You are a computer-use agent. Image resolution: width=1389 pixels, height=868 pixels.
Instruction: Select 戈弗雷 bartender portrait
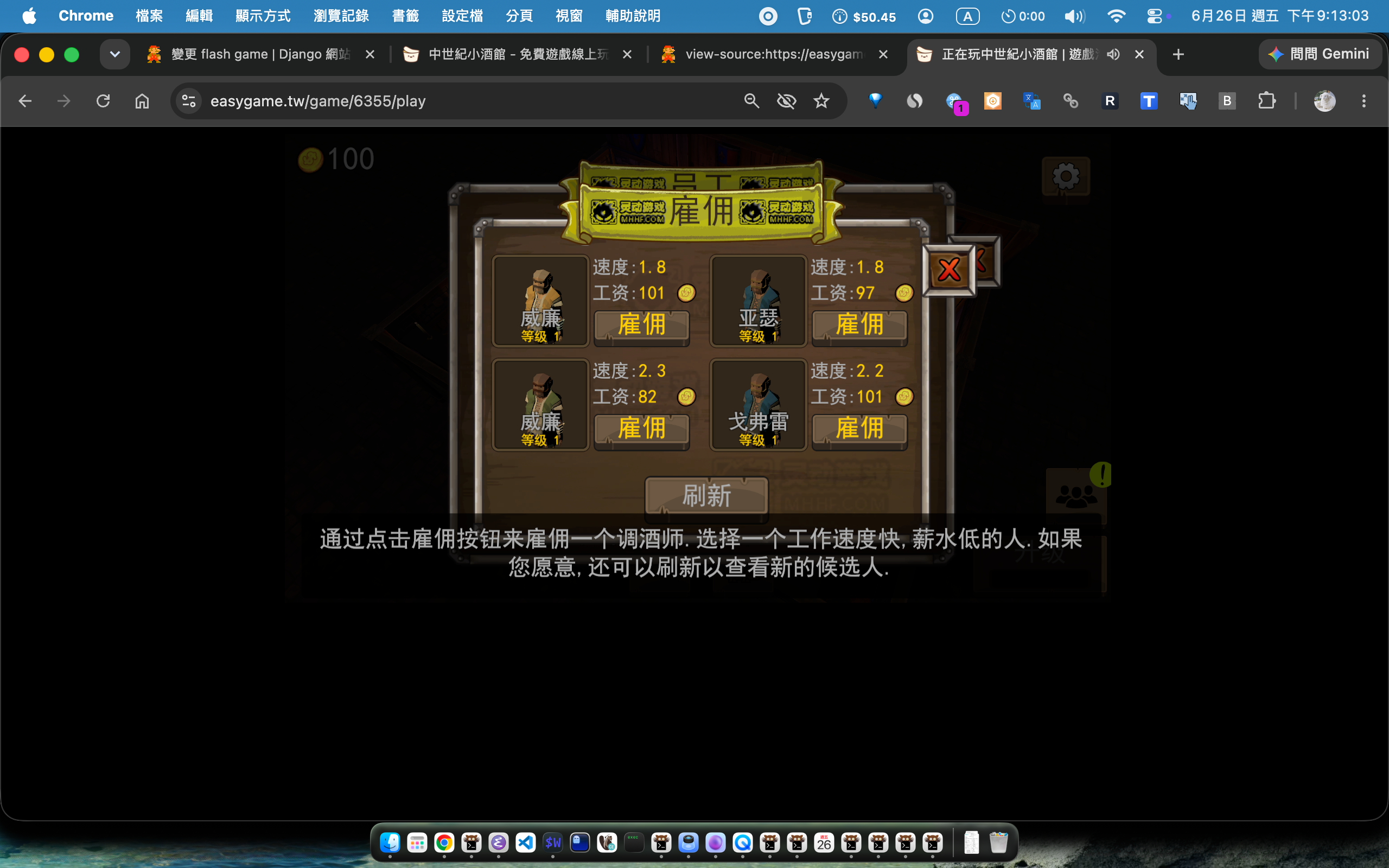pos(758,405)
